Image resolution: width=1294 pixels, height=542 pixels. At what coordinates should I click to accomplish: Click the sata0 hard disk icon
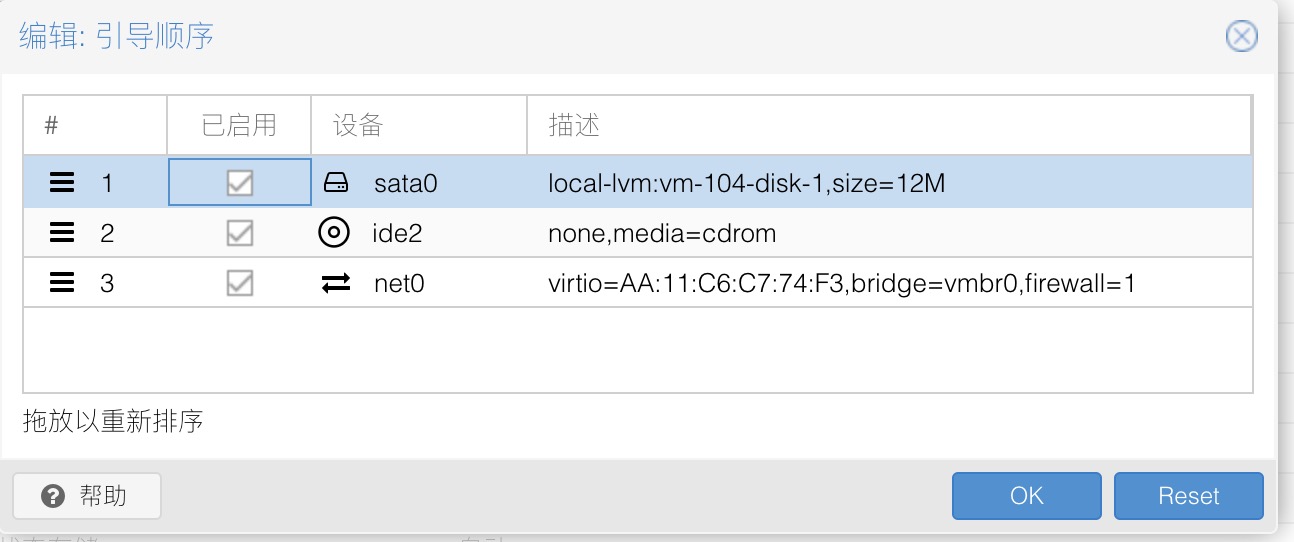click(336, 183)
